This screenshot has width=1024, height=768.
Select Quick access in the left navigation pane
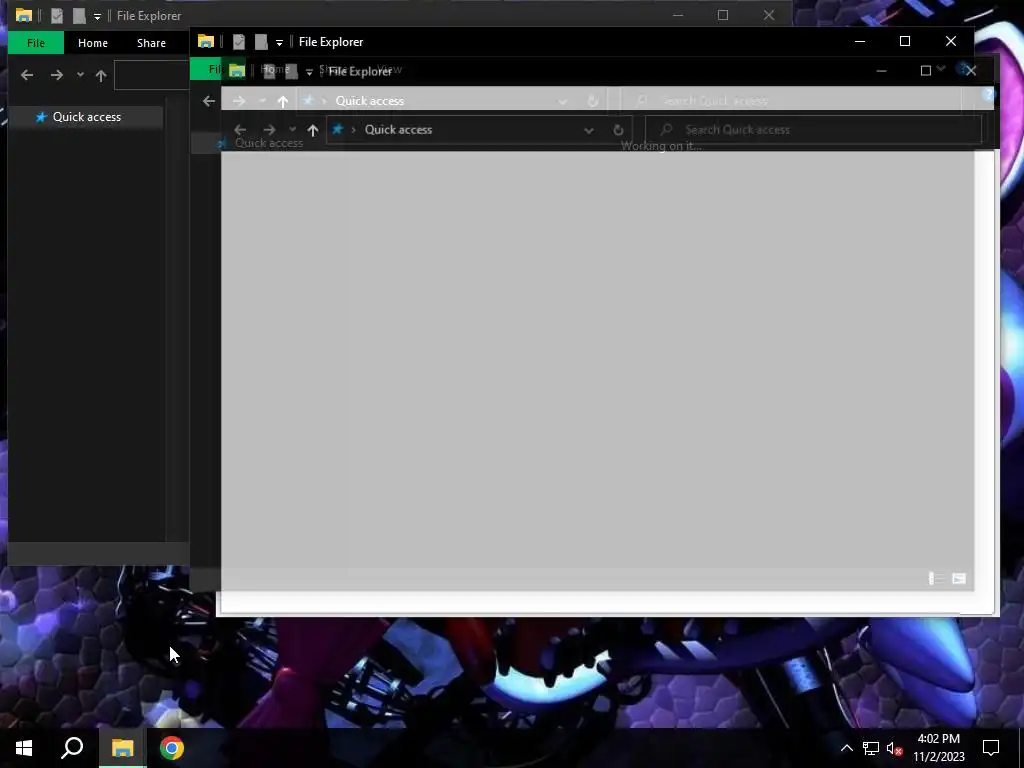tap(86, 117)
